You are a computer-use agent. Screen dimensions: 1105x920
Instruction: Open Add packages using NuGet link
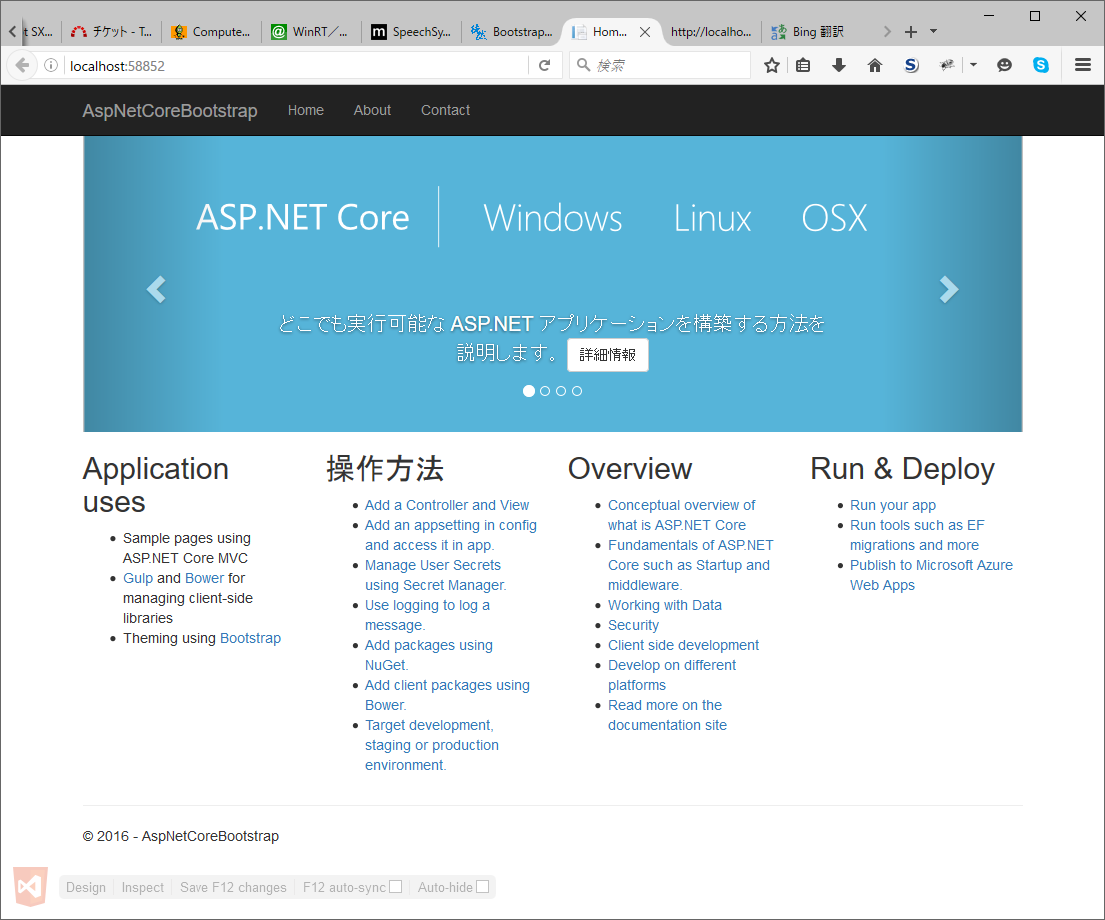428,655
